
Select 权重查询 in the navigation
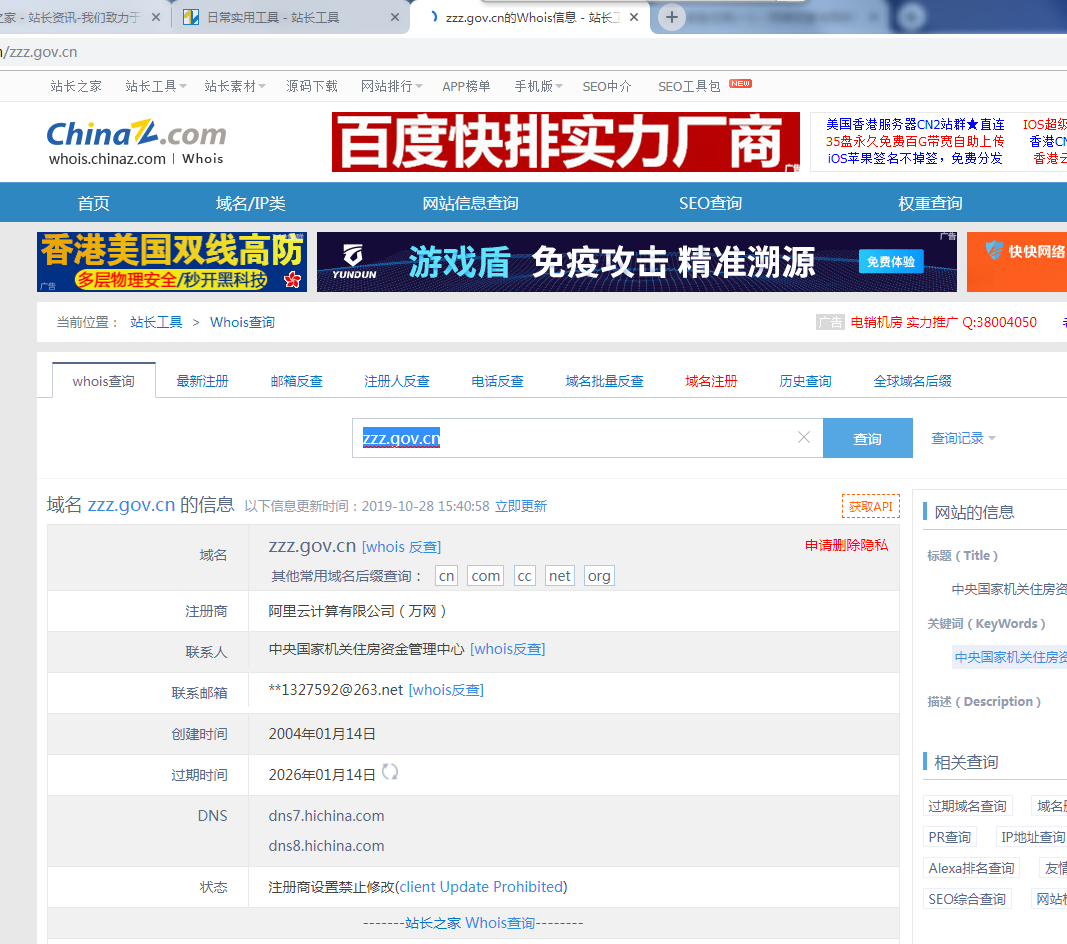click(930, 203)
